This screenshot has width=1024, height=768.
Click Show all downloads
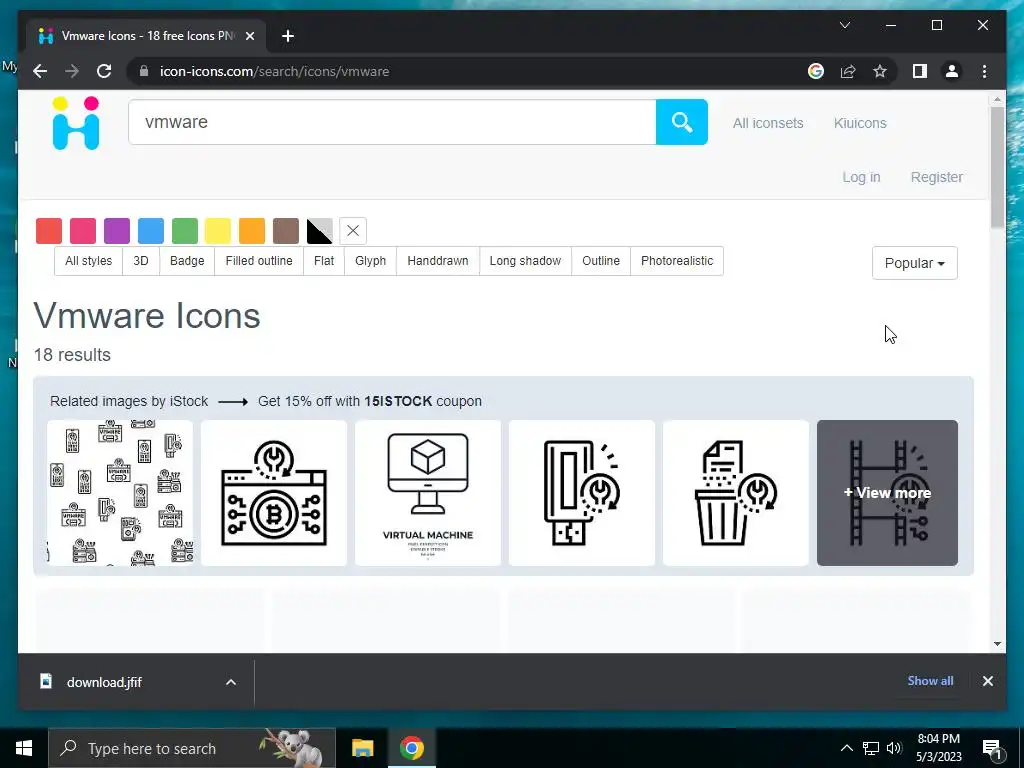pos(930,680)
